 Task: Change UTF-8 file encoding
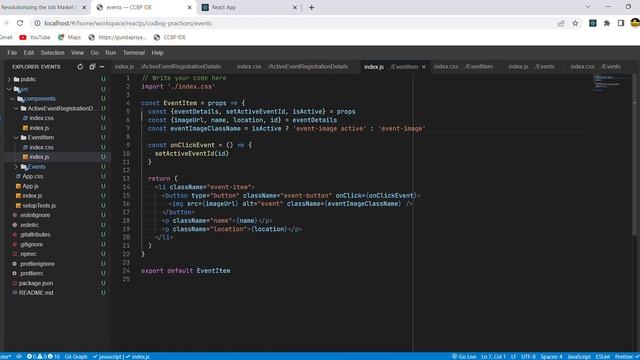528,357
